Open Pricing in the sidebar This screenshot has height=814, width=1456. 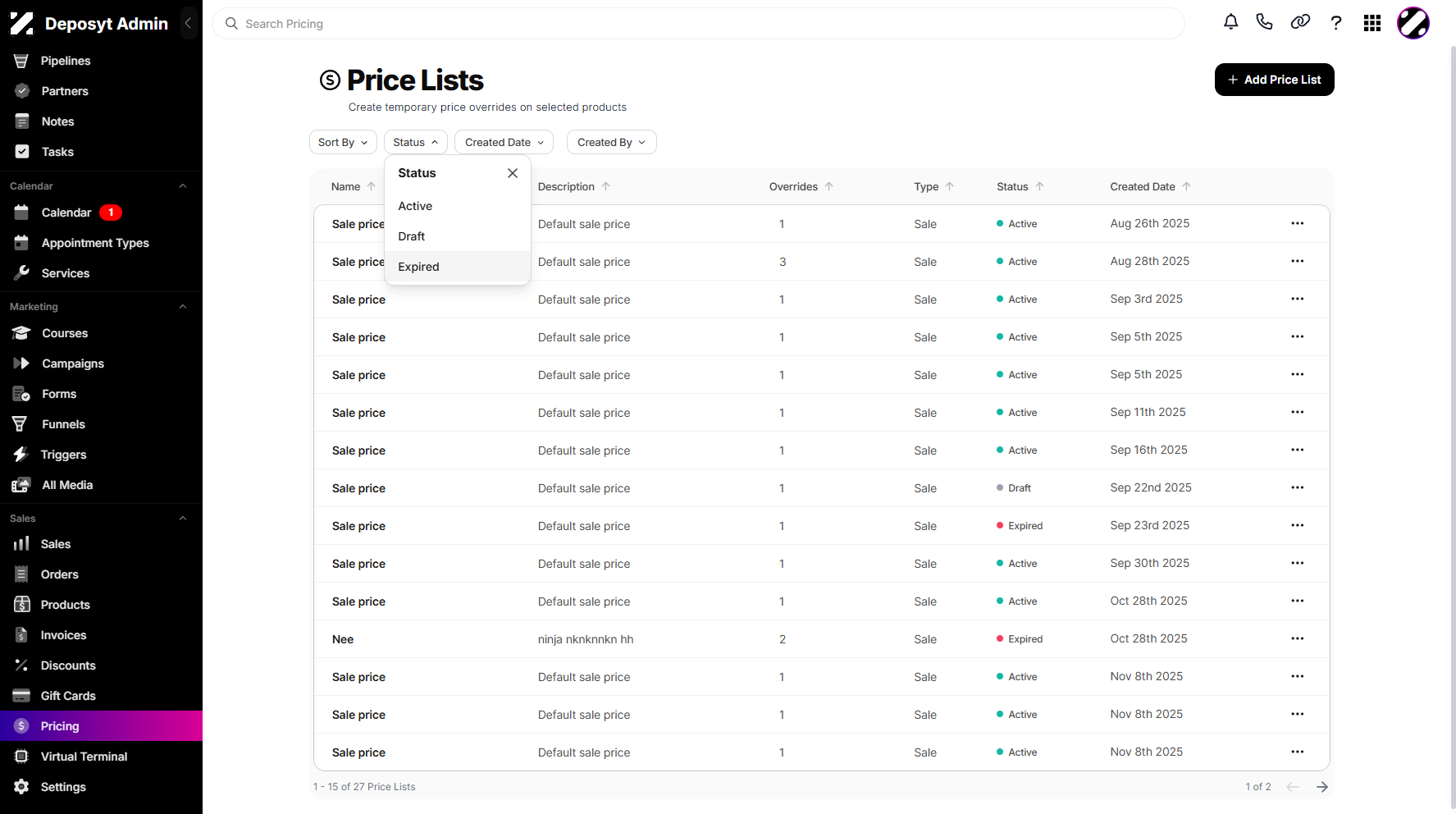coord(101,726)
